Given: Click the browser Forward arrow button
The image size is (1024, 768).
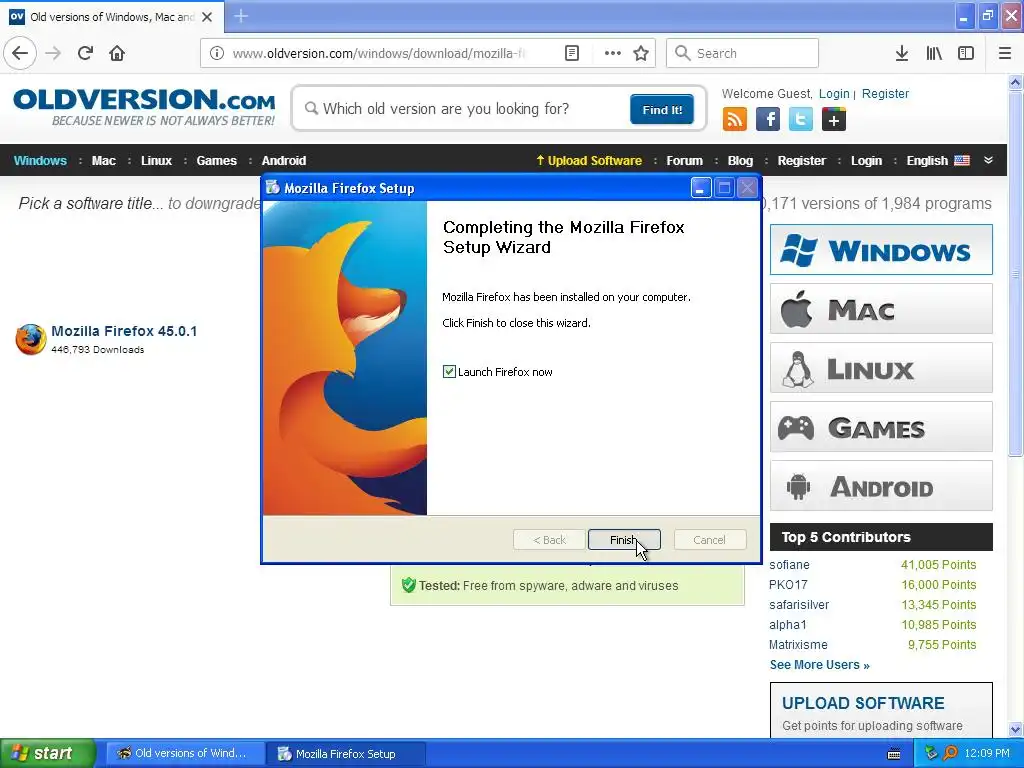Looking at the screenshot, I should [53, 53].
